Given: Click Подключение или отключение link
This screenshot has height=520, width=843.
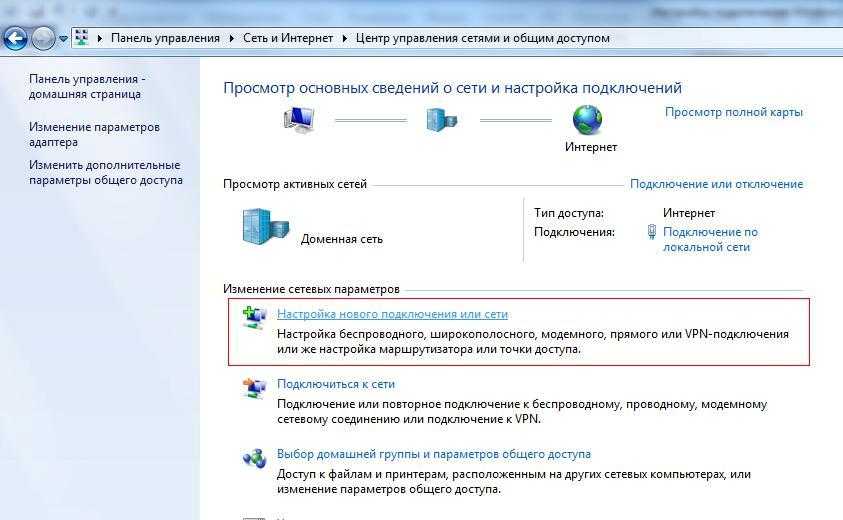Looking at the screenshot, I should [716, 184].
